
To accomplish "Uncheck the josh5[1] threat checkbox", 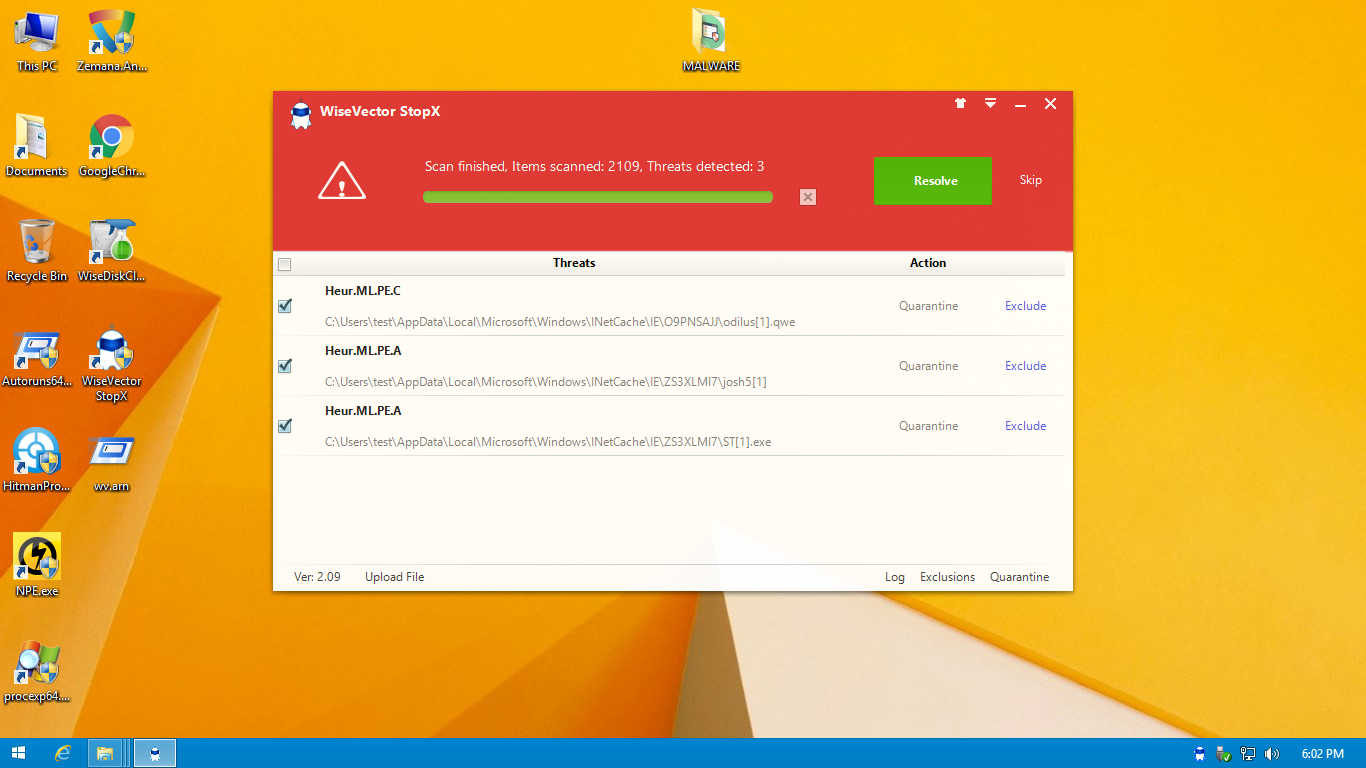I will [285, 366].
